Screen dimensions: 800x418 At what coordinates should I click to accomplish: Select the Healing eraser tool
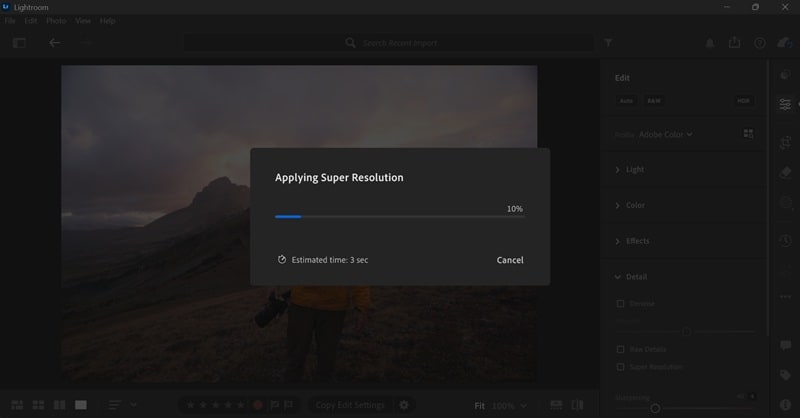point(785,173)
